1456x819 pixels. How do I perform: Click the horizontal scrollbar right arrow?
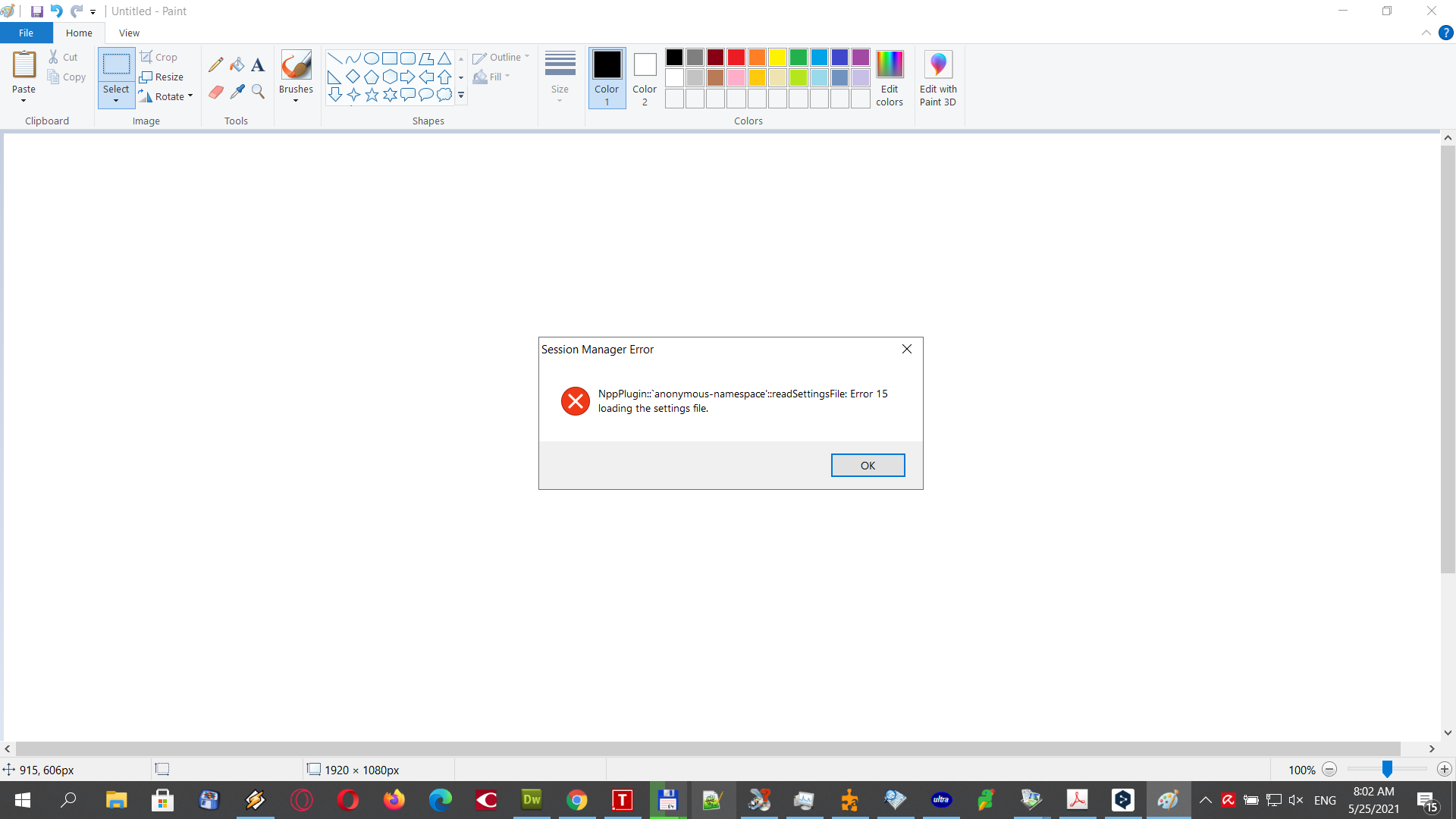click(1432, 748)
